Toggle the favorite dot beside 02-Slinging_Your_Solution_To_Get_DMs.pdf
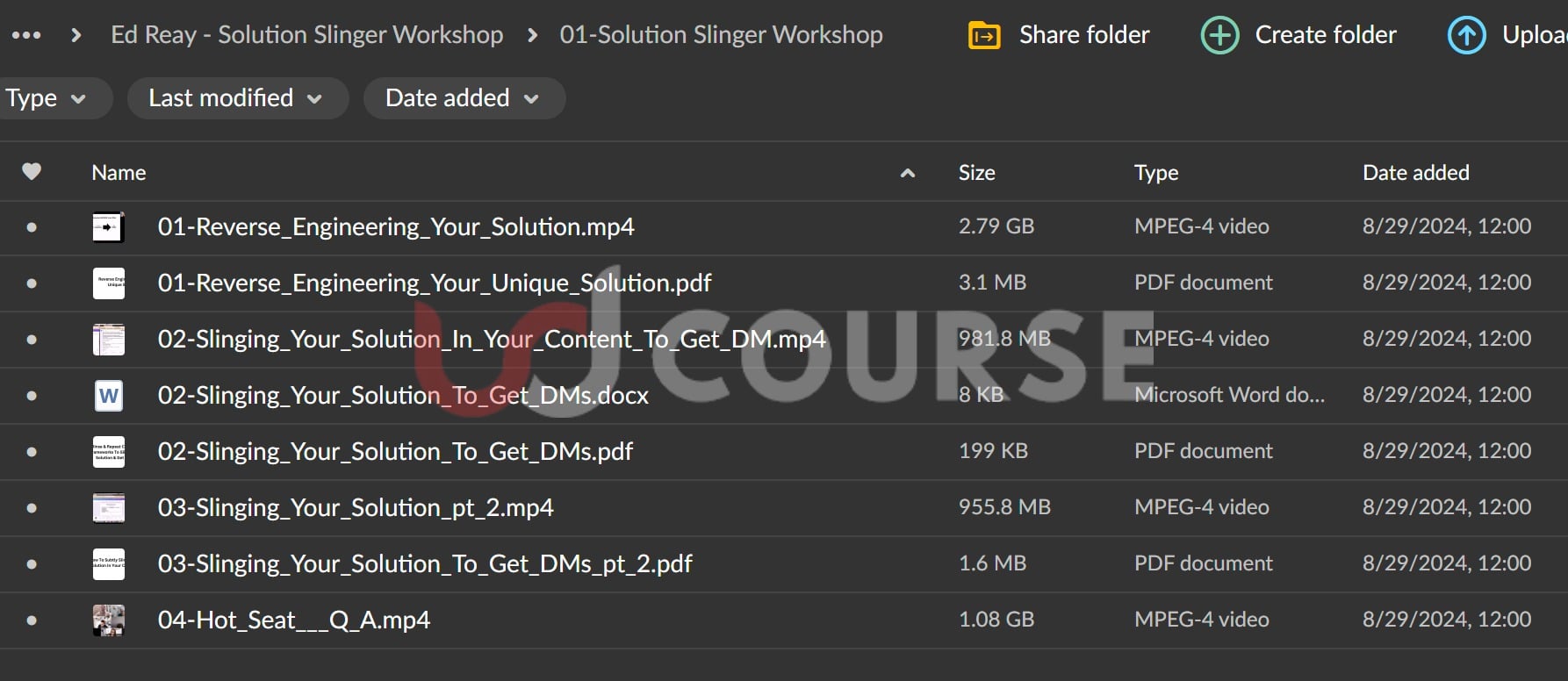Image resolution: width=1568 pixels, height=681 pixels. tap(32, 451)
